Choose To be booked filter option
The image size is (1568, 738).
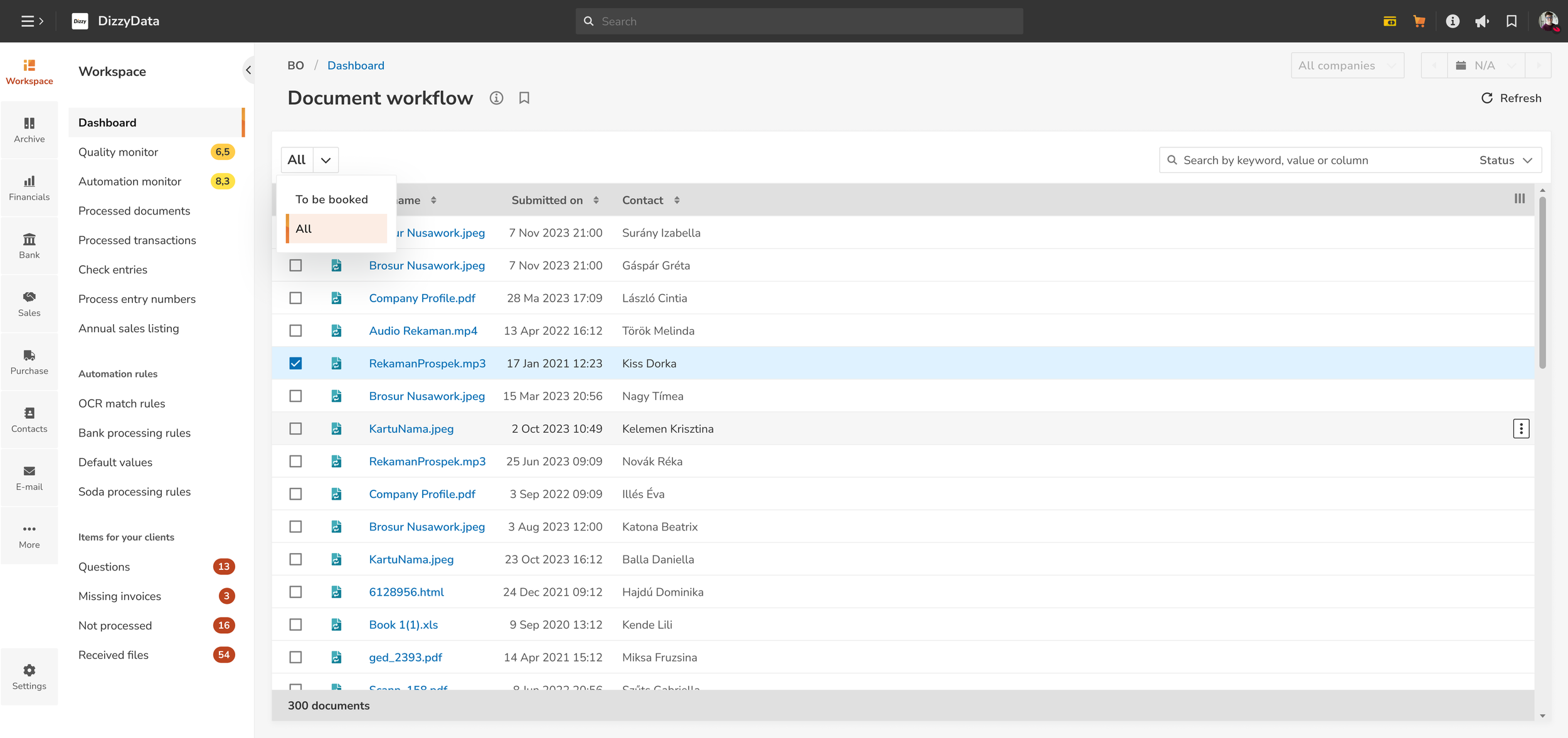coord(332,199)
